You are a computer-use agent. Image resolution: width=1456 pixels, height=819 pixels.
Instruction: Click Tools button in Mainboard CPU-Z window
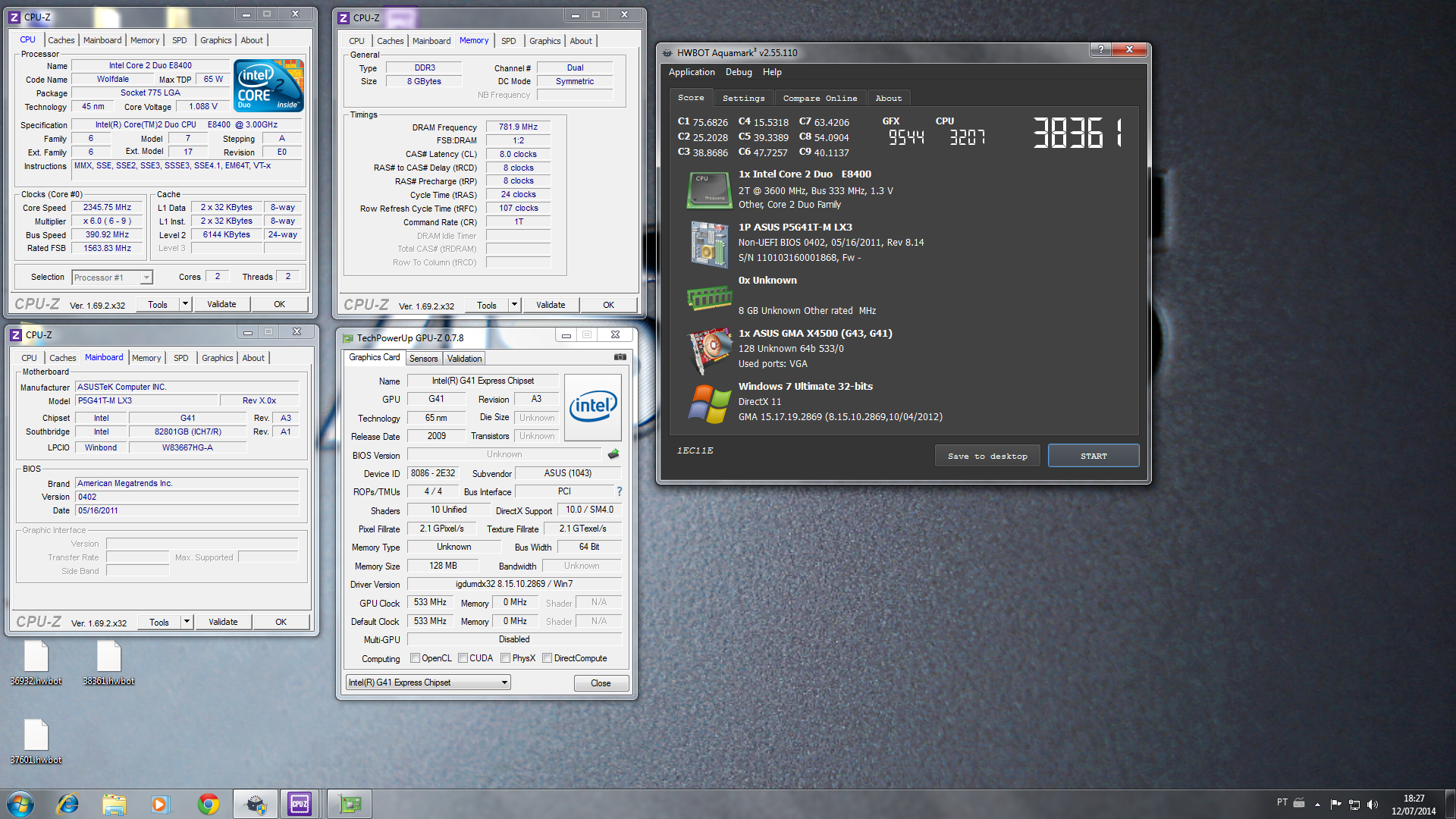(x=159, y=622)
